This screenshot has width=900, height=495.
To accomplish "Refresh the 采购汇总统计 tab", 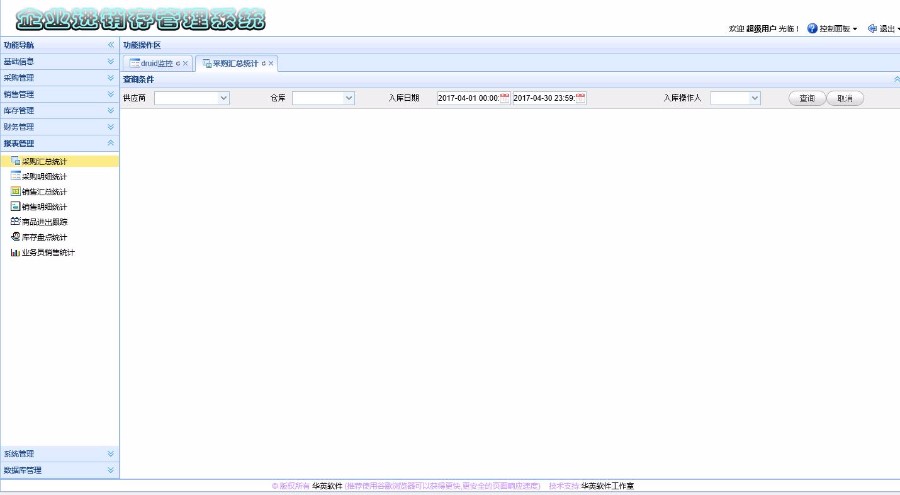I will [263, 64].
